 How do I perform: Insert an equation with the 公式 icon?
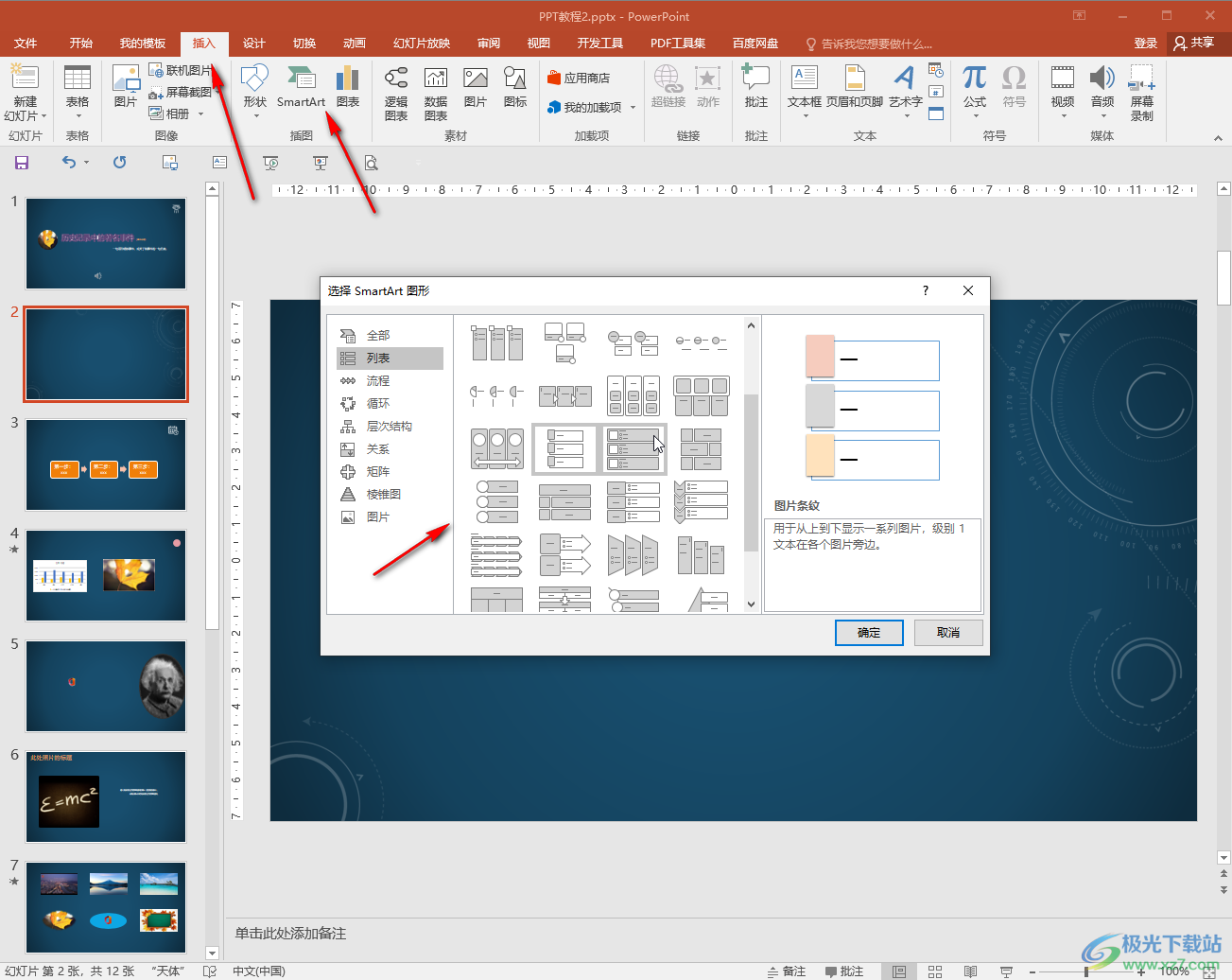click(974, 86)
